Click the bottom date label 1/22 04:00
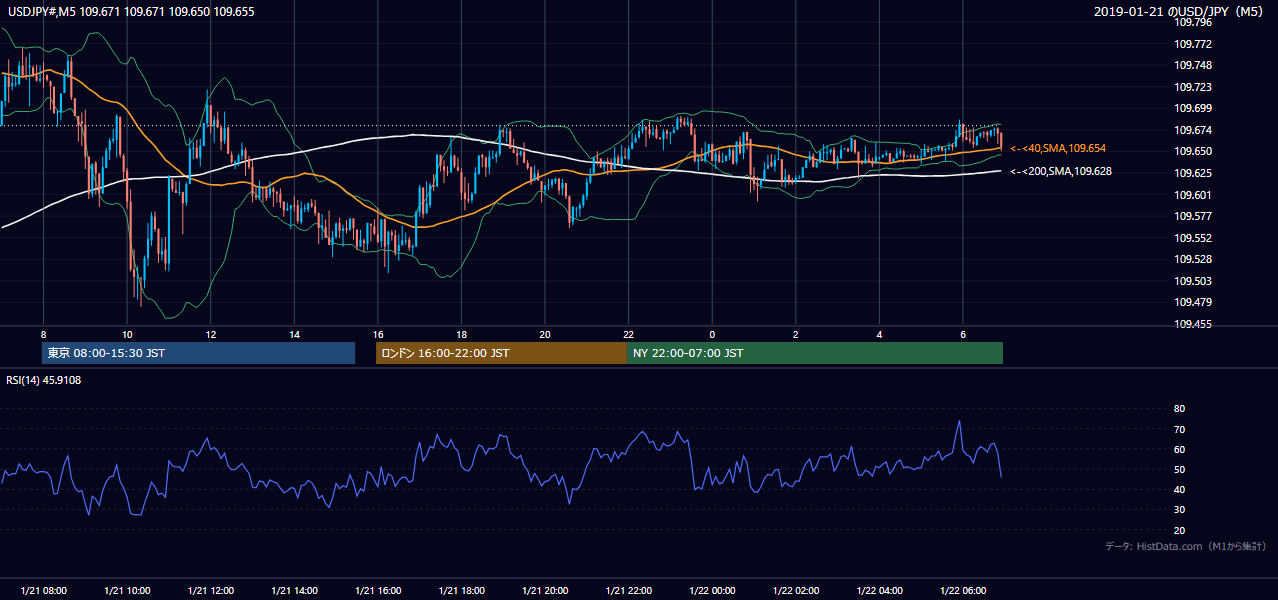Screen dimensions: 1278x600 (879, 591)
